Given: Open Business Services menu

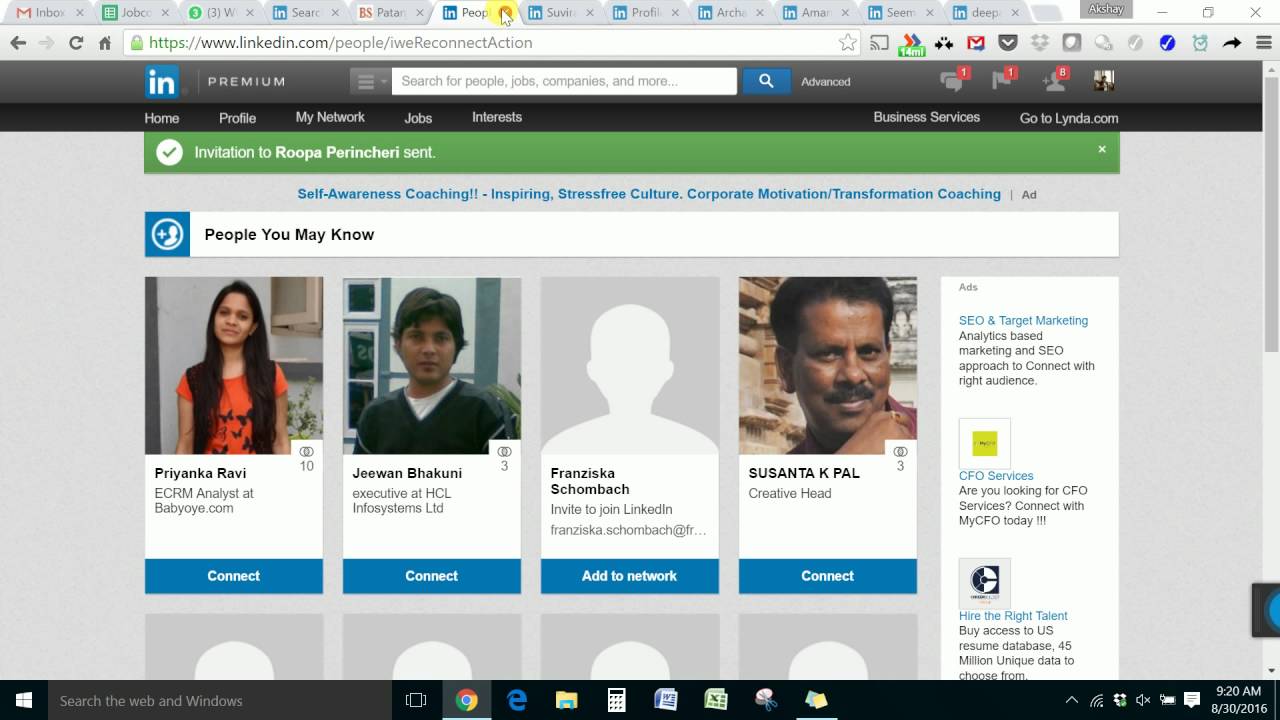Looking at the screenshot, I should [927, 117].
